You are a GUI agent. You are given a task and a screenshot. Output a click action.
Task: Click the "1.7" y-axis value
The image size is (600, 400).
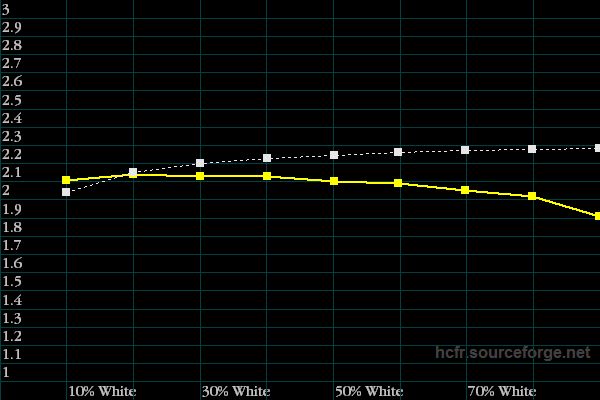click(x=12, y=245)
